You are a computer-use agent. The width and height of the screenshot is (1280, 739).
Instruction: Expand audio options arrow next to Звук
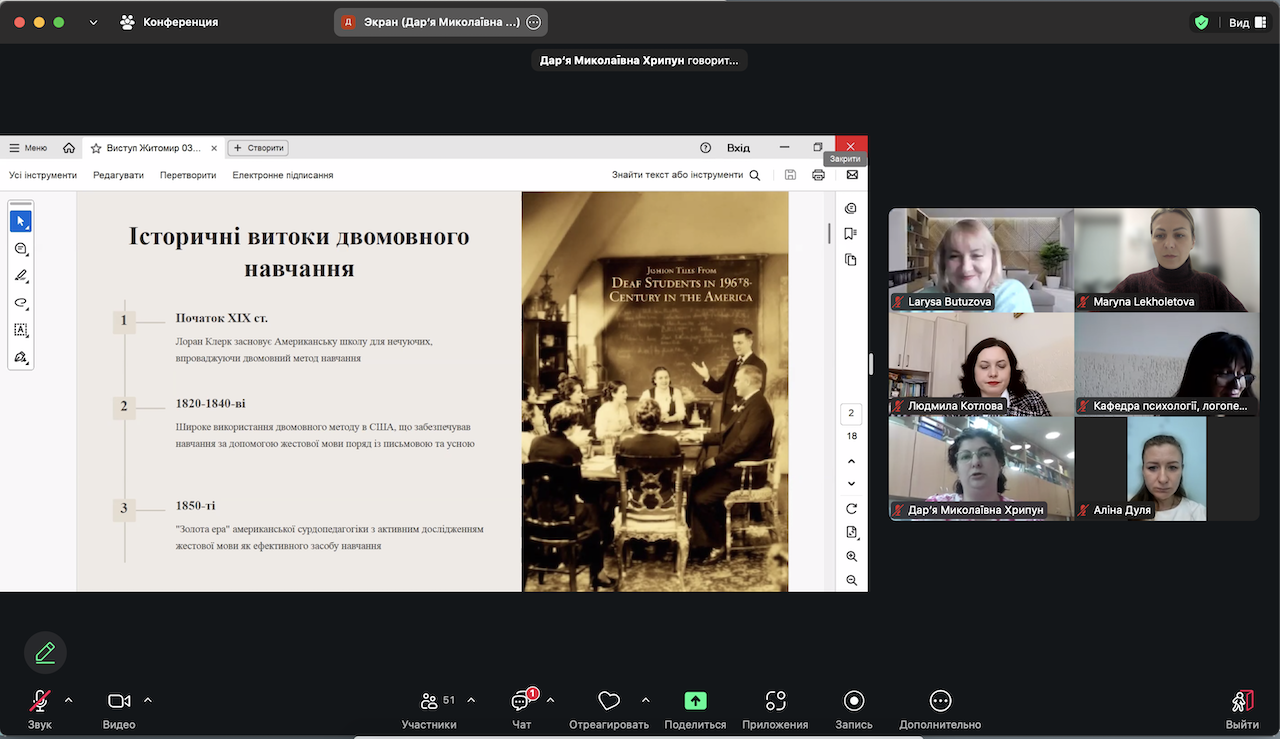pyautogui.click(x=68, y=700)
